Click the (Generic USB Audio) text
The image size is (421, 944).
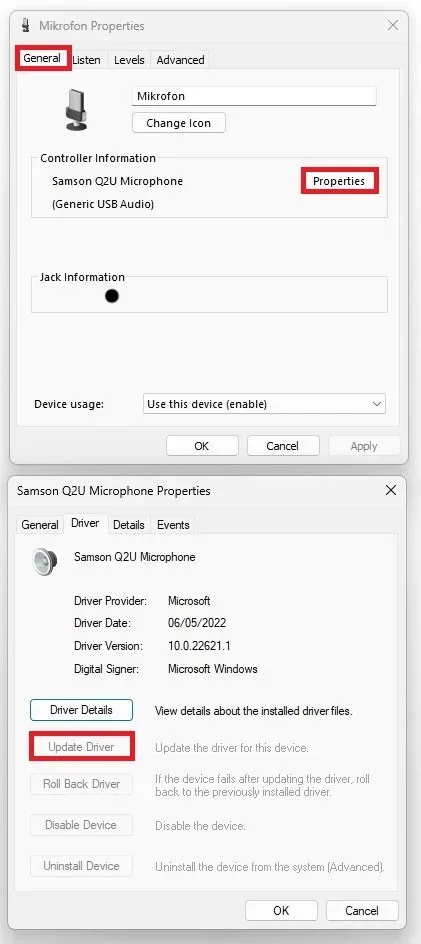(103, 204)
